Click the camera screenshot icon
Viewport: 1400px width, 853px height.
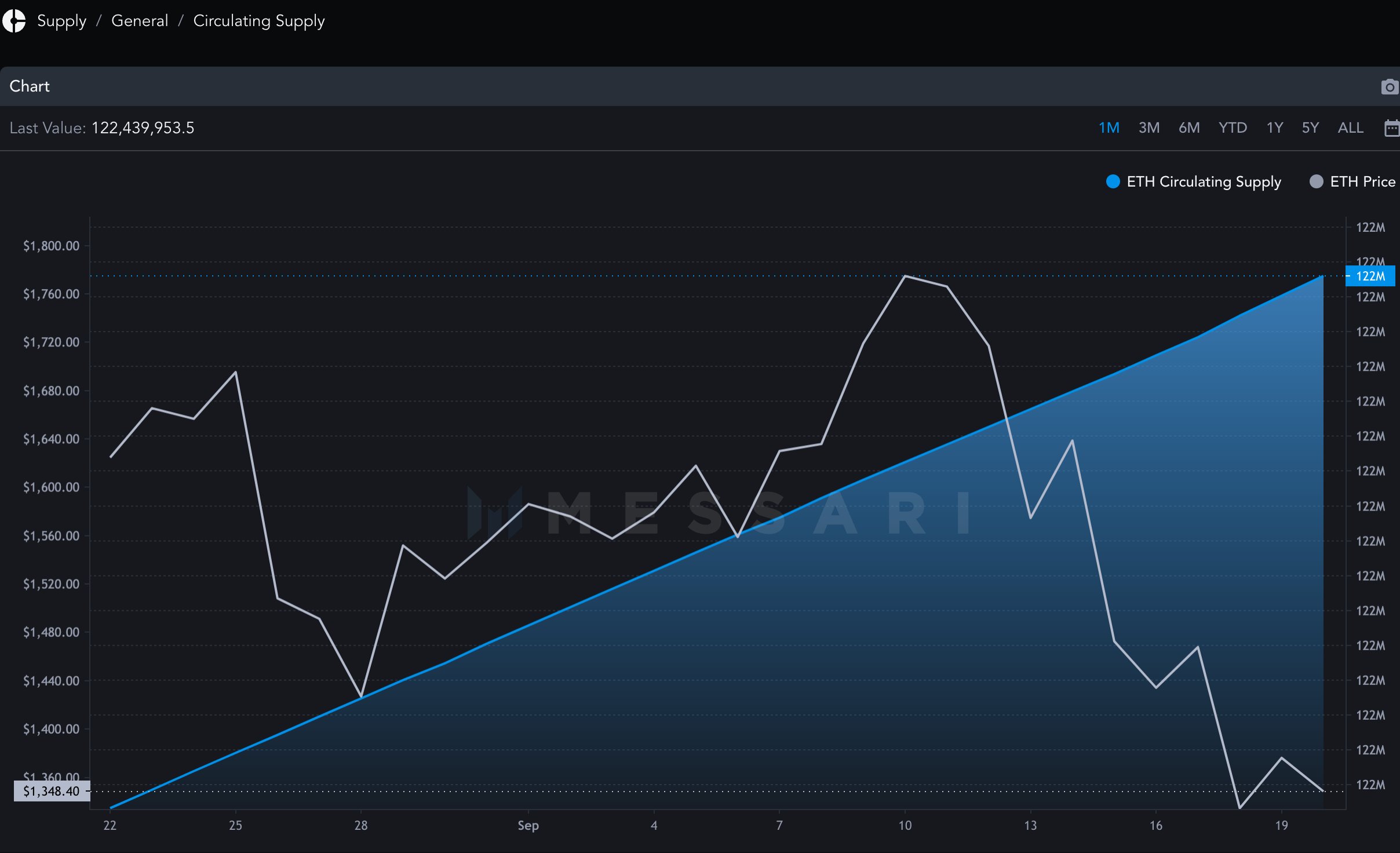pyautogui.click(x=1389, y=87)
